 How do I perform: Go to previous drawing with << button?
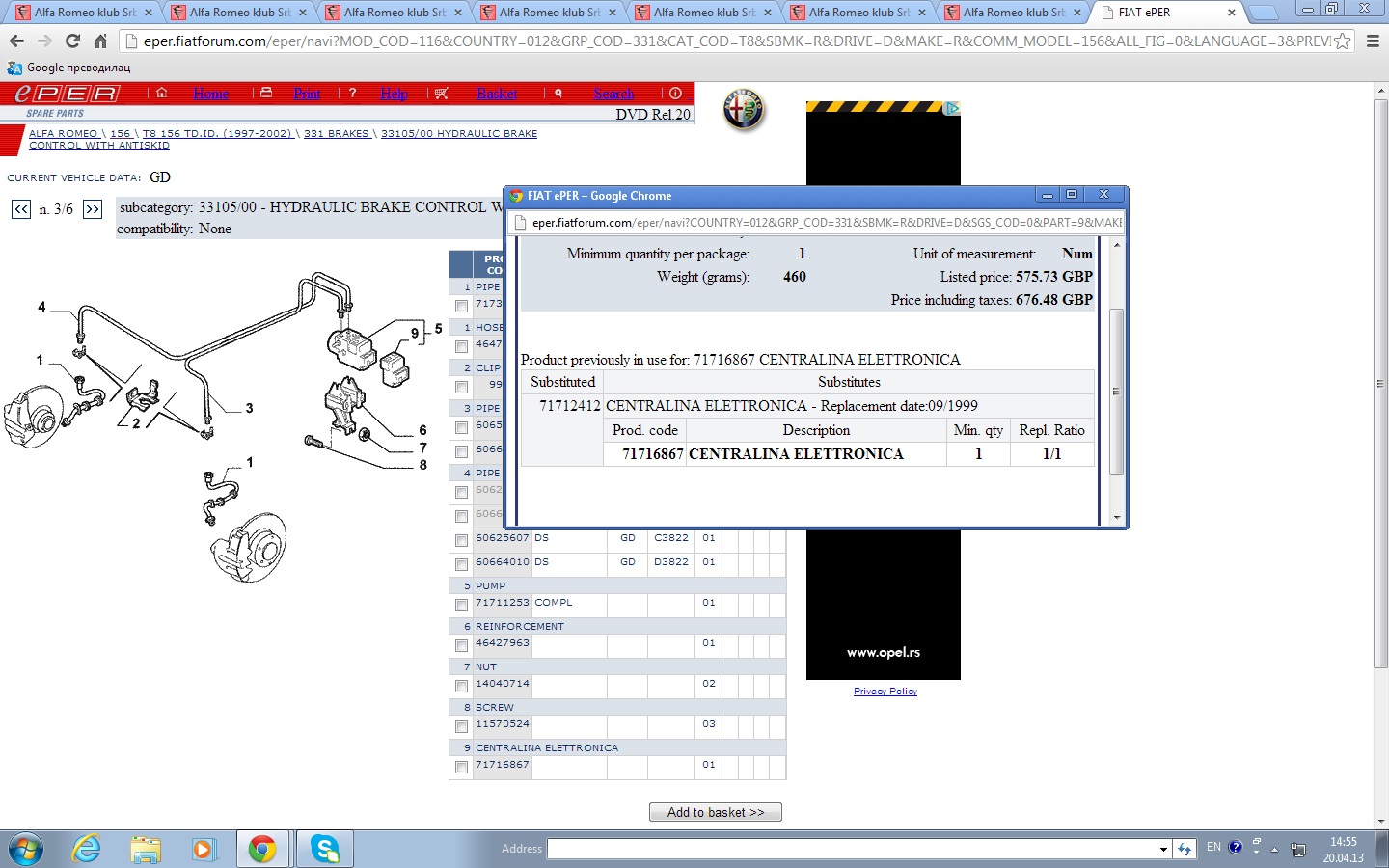[21, 209]
